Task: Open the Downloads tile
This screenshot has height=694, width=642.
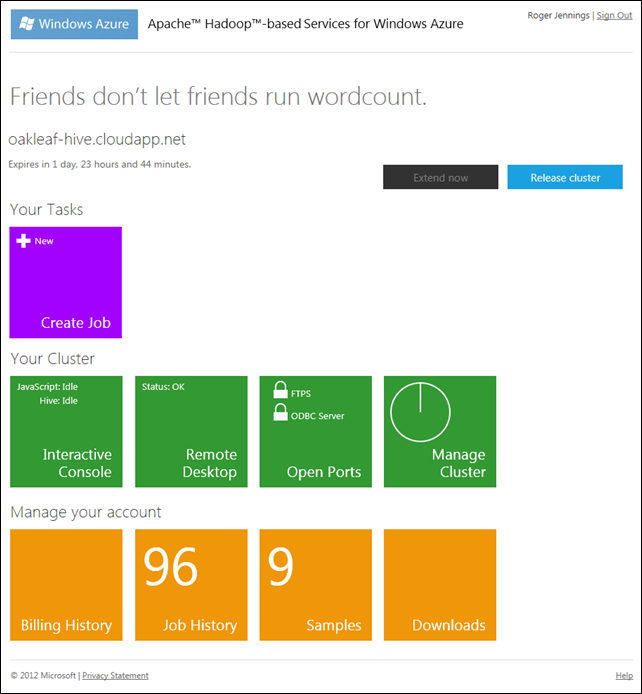Action: click(x=440, y=585)
